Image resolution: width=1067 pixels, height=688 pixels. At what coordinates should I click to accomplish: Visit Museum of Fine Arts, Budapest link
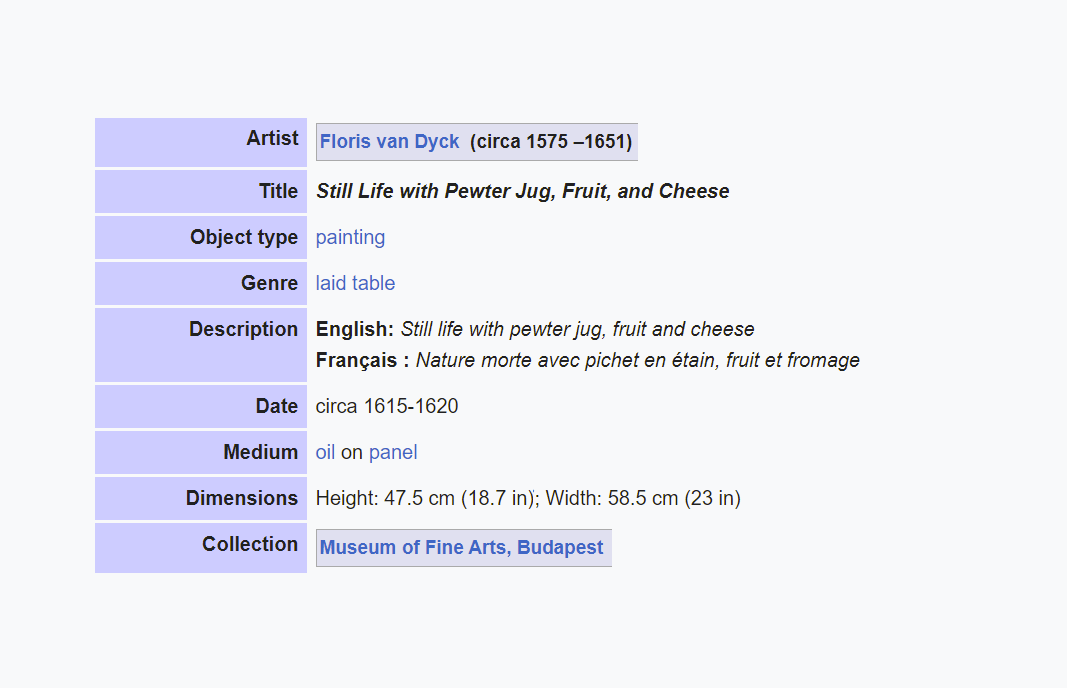pyautogui.click(x=461, y=547)
